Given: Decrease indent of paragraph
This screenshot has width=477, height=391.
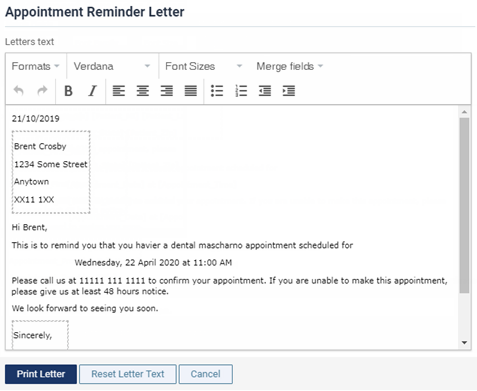Looking at the screenshot, I should pyautogui.click(x=265, y=91).
